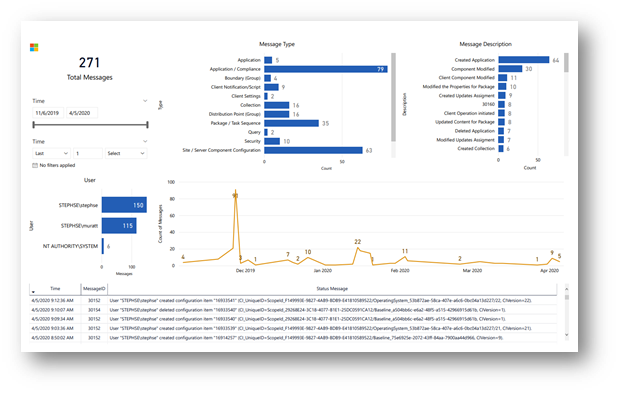Open the Select period dropdown

(x=126, y=153)
